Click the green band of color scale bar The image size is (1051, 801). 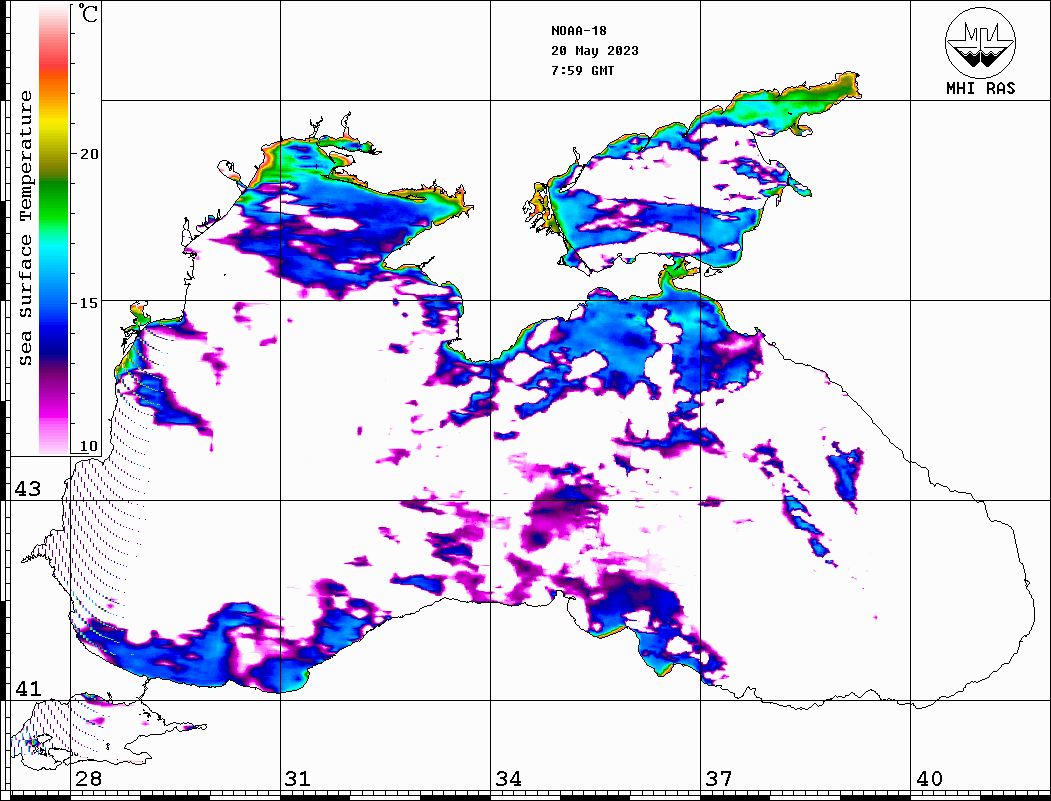click(54, 204)
